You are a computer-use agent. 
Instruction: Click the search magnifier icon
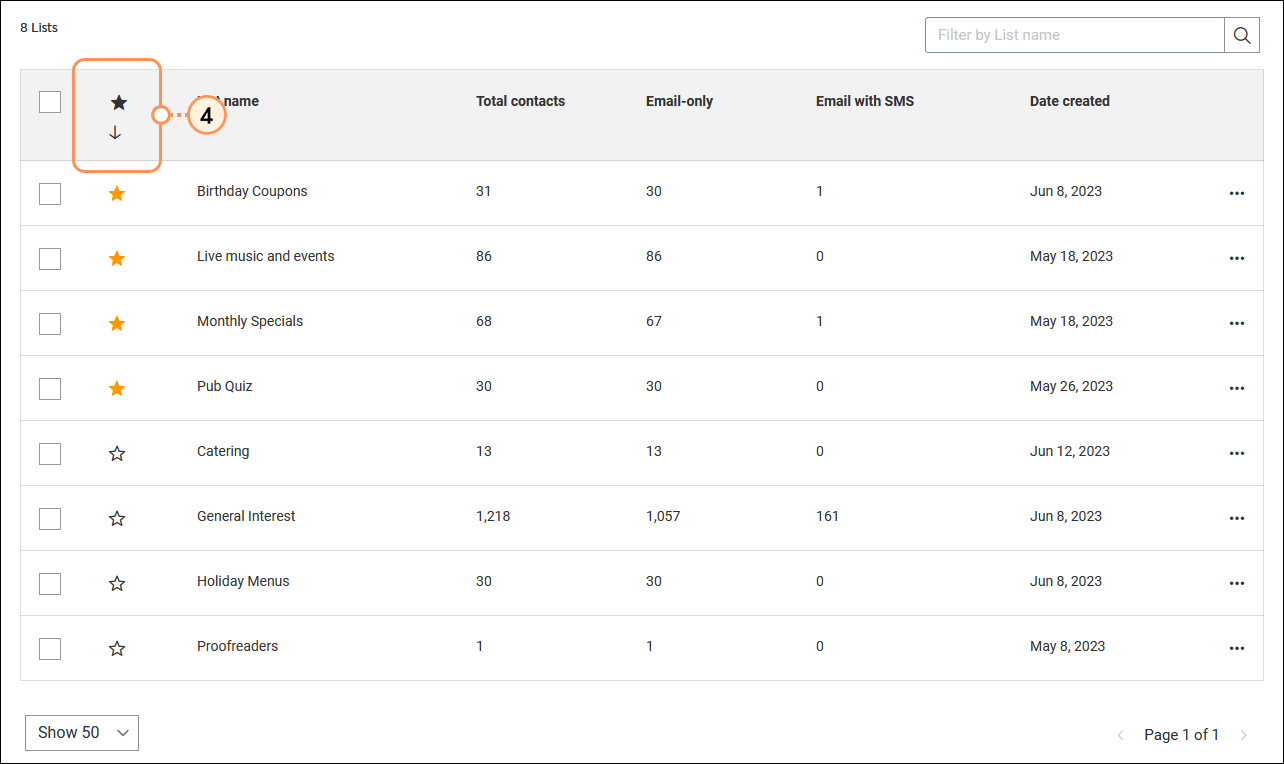1241,35
